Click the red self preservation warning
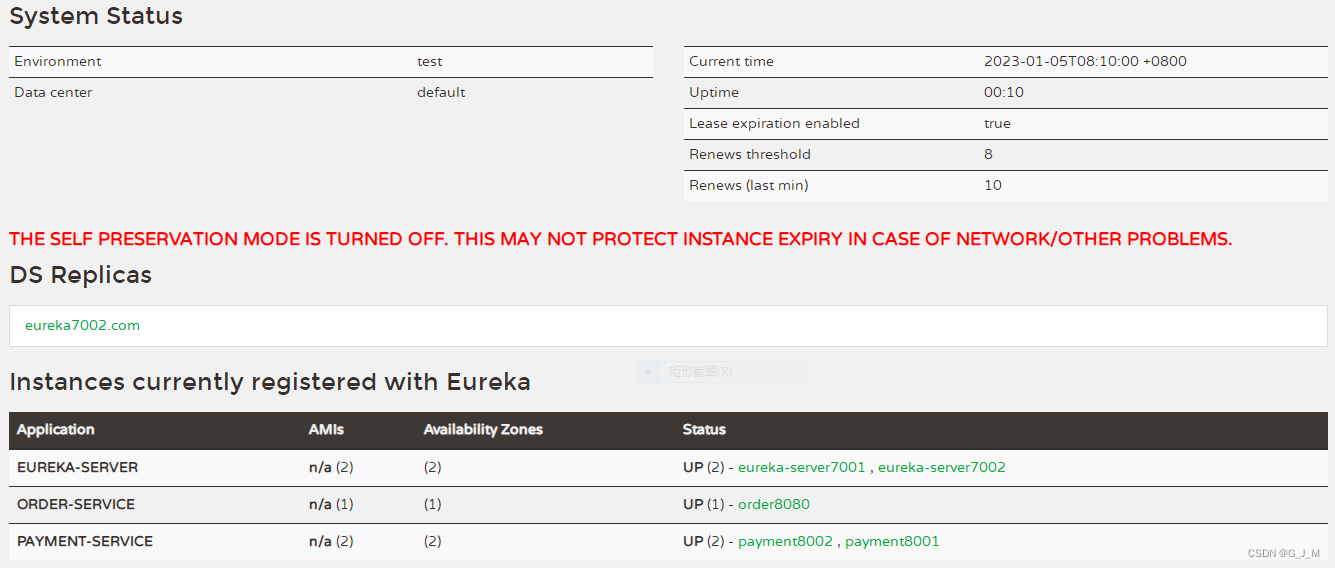 coord(620,239)
